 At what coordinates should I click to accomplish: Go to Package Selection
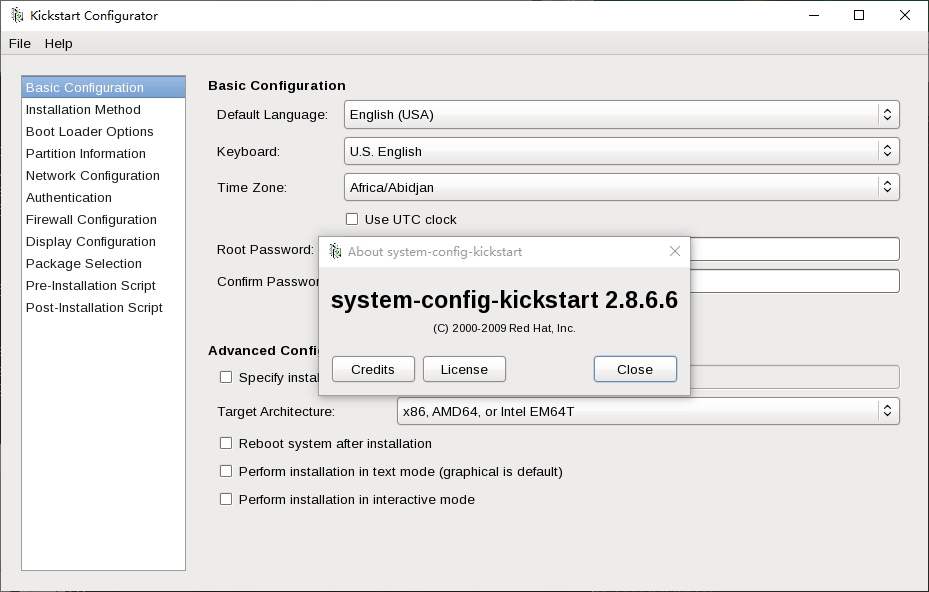(104, 263)
